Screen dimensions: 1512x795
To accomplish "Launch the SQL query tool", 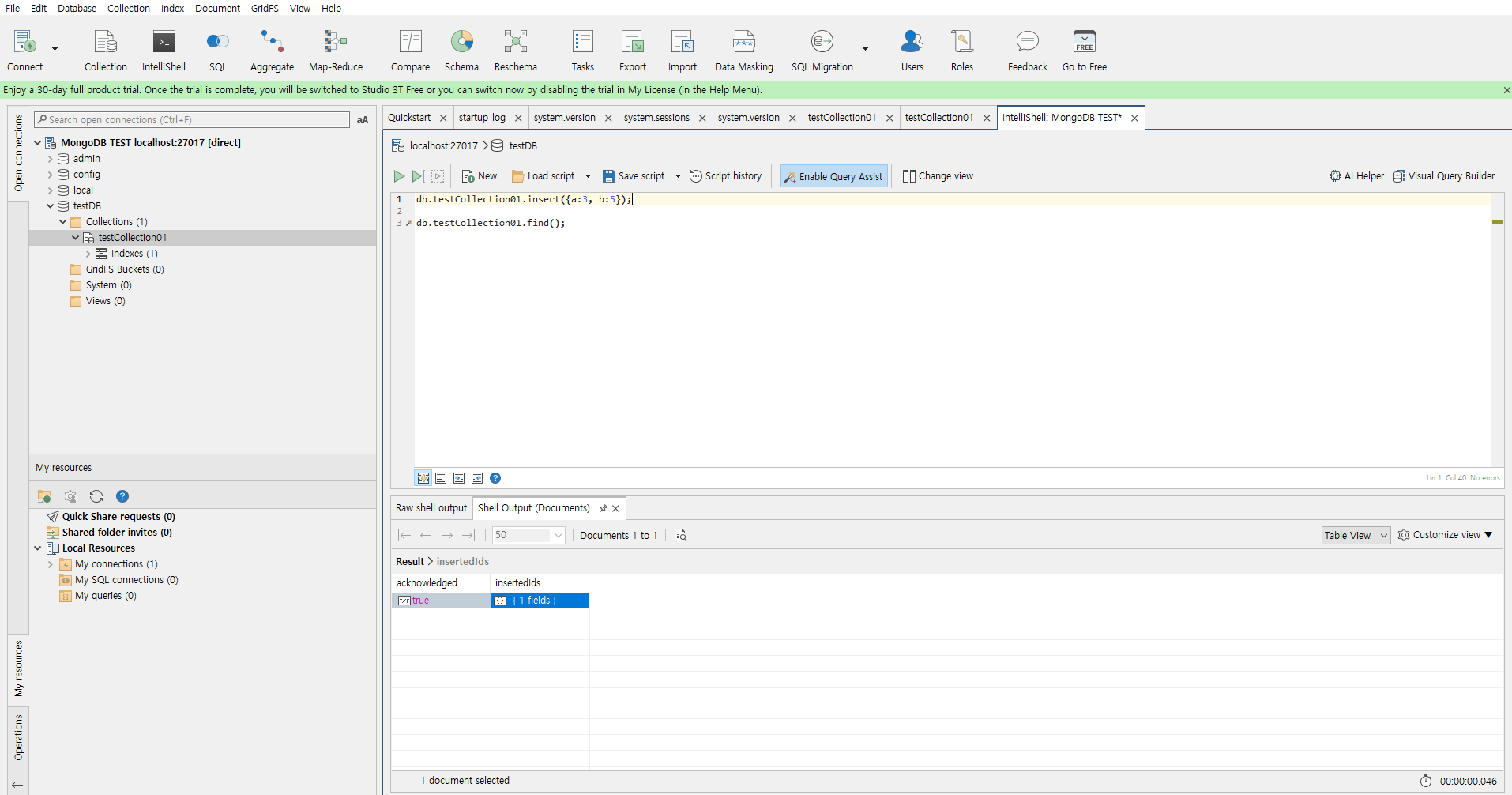I will coord(218,50).
